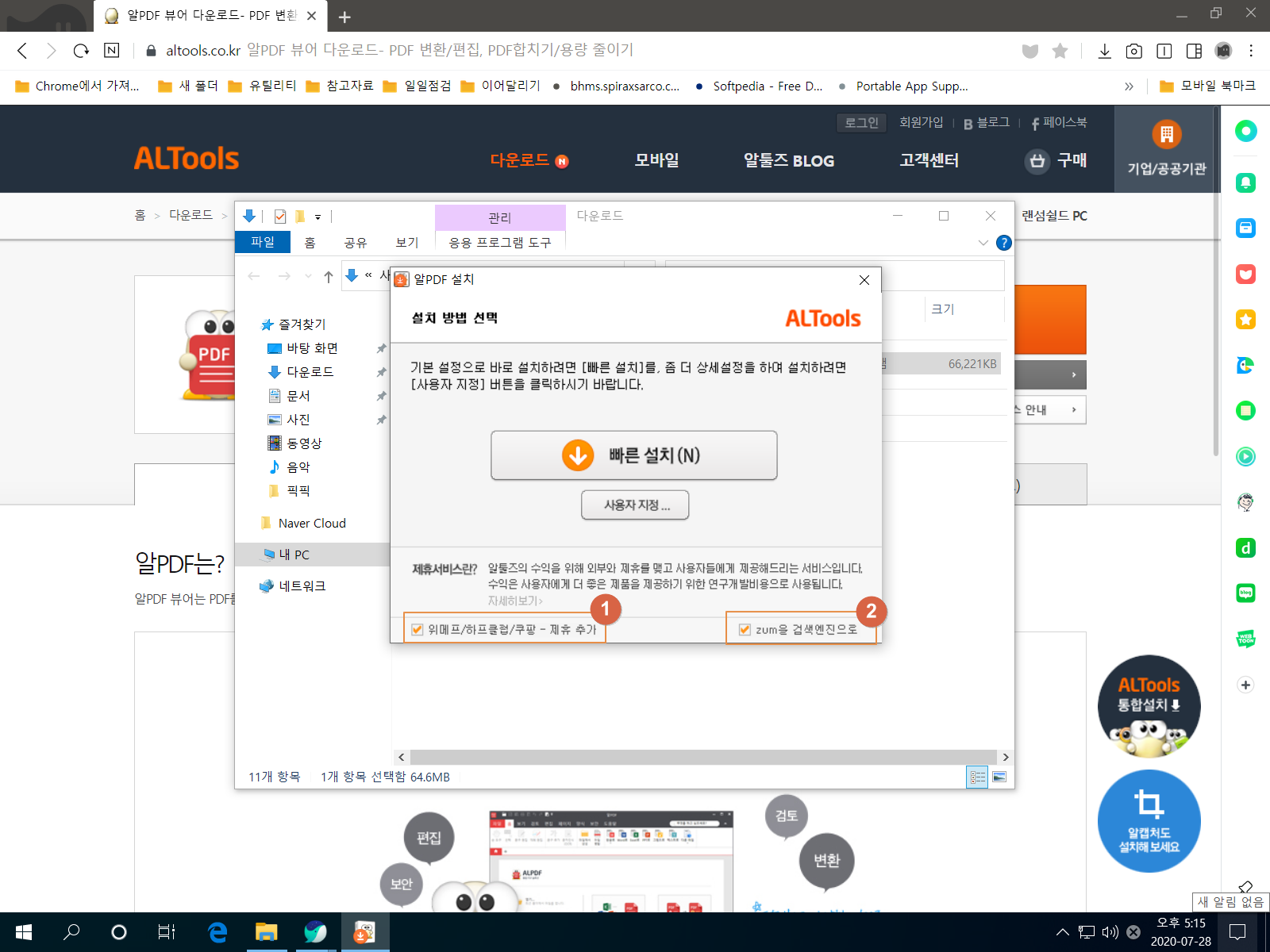Click the browser screen capture camera icon
The height and width of the screenshot is (952, 1270).
coord(1134,51)
